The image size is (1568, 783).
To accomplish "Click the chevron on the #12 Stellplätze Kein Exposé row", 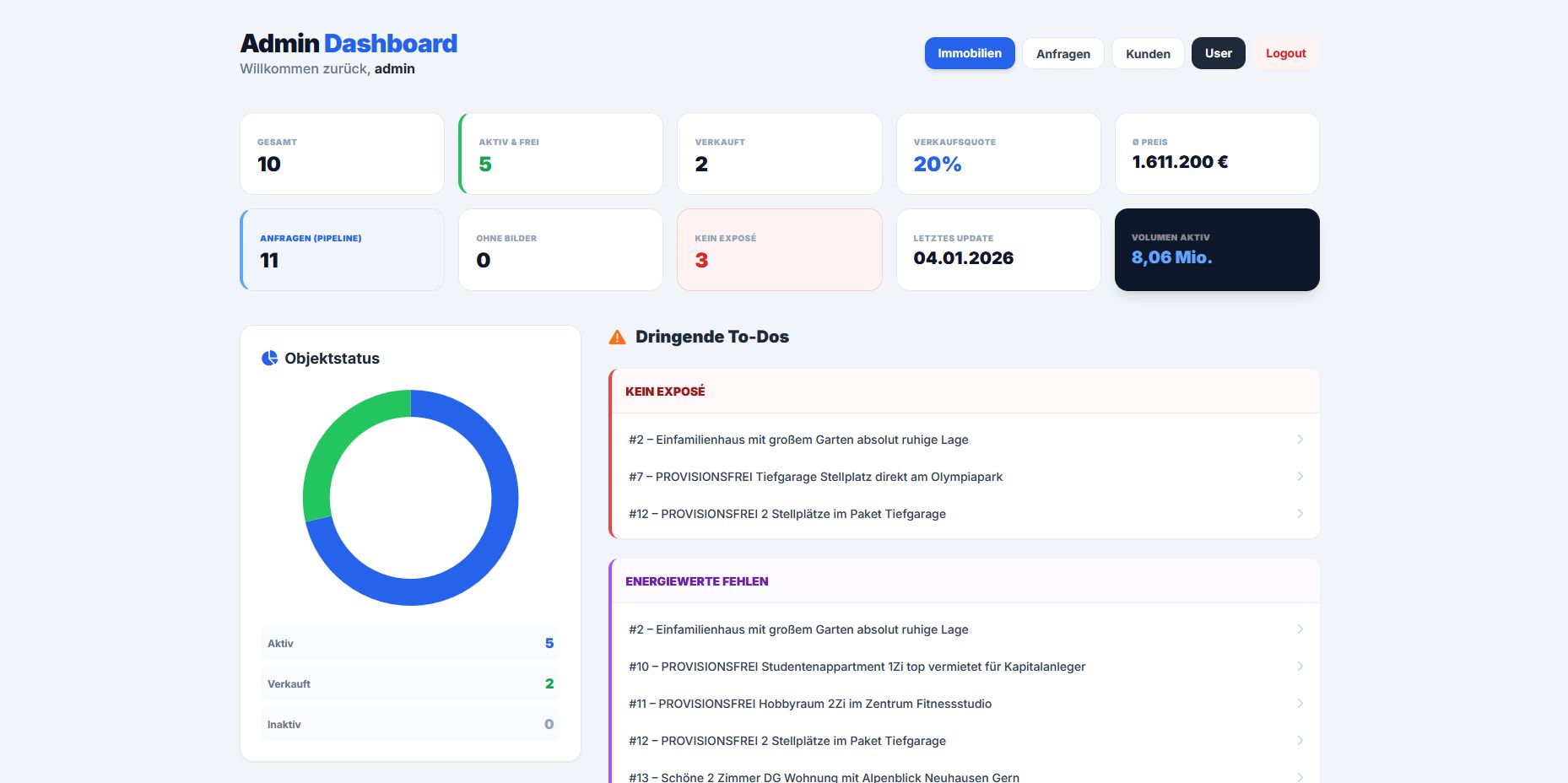I will 1300,513.
